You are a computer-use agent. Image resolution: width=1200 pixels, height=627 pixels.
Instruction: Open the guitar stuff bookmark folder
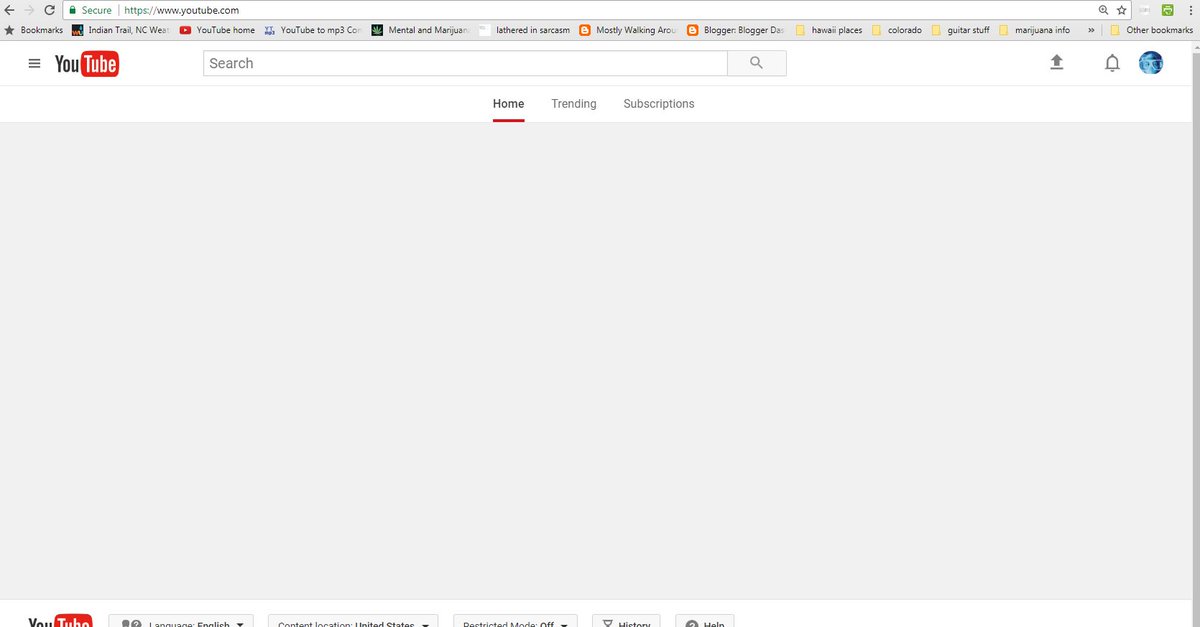pyautogui.click(x=960, y=30)
